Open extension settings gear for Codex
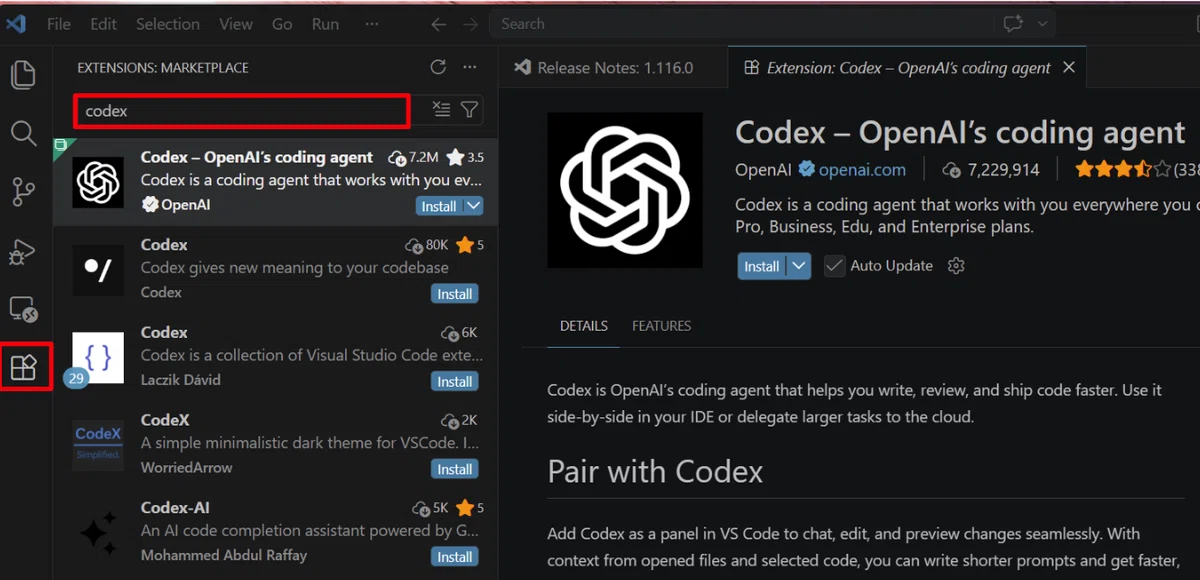Image resolution: width=1200 pixels, height=580 pixels. [956, 266]
